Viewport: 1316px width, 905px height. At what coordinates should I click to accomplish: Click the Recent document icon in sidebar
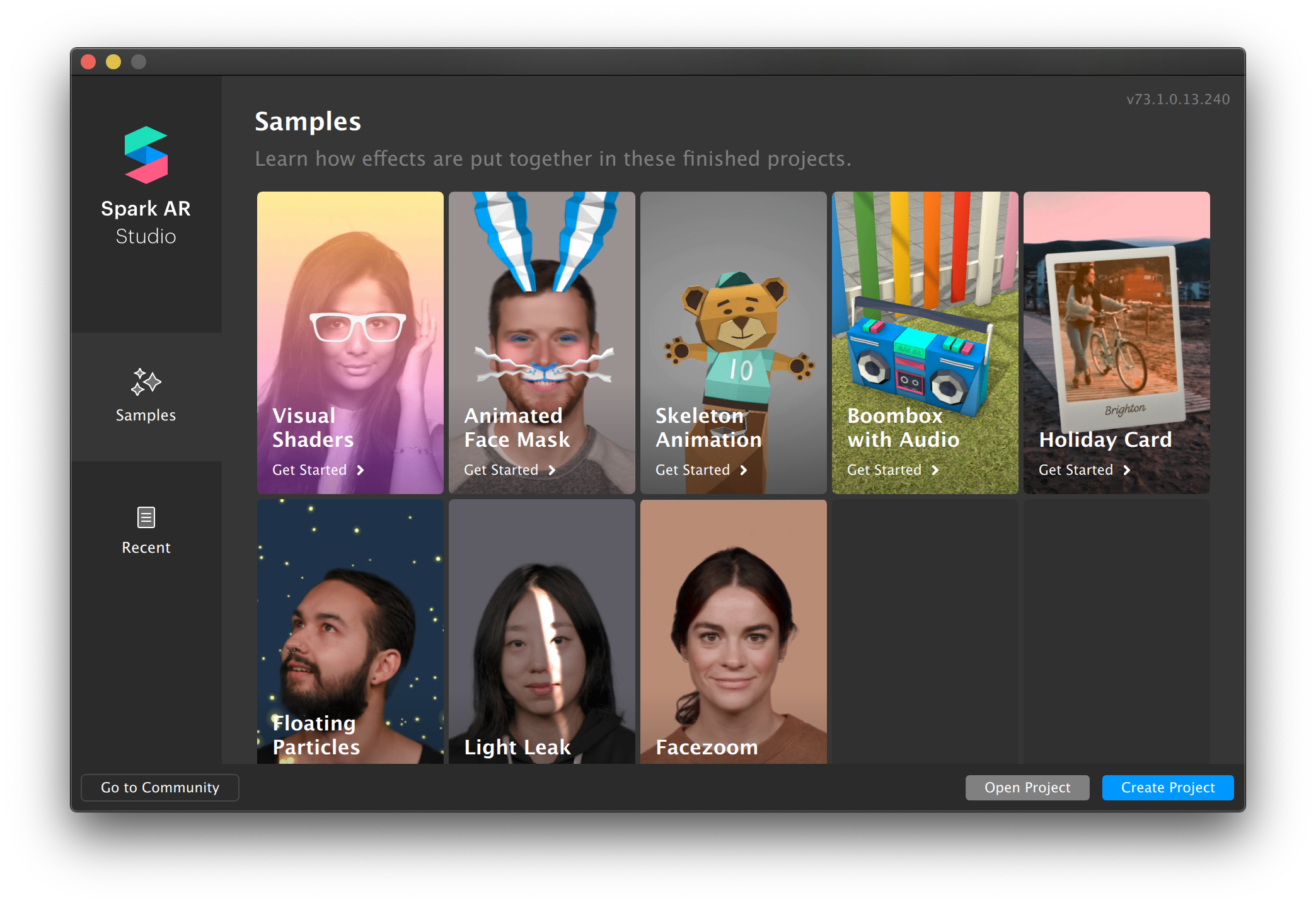click(146, 517)
